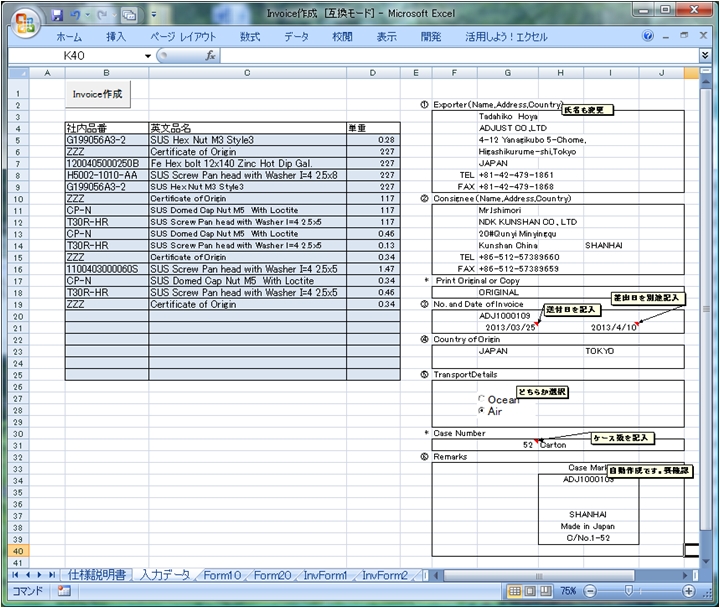Screen dimensions: 720x608
Task: Select the date cell 2013/4/10
Action: tap(611, 327)
